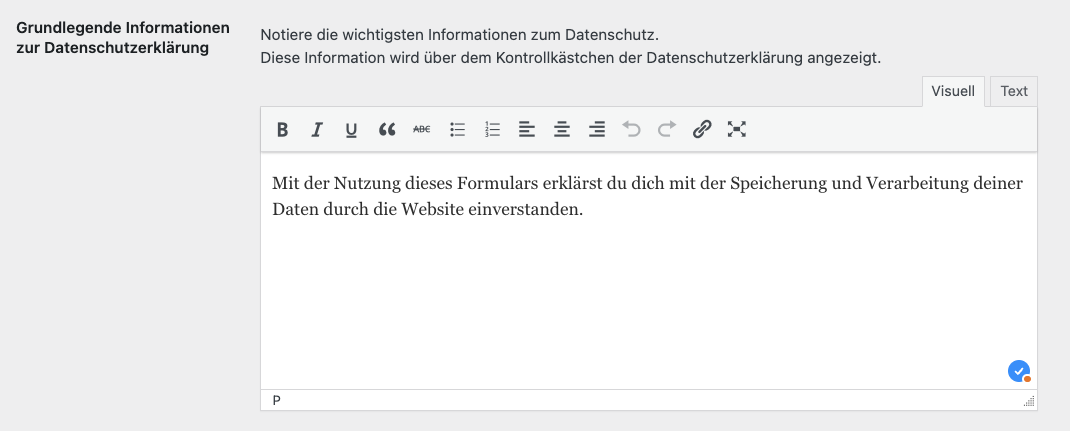This screenshot has height=431, width=1070.
Task: Select the P element path in status bar
Action: pos(277,400)
